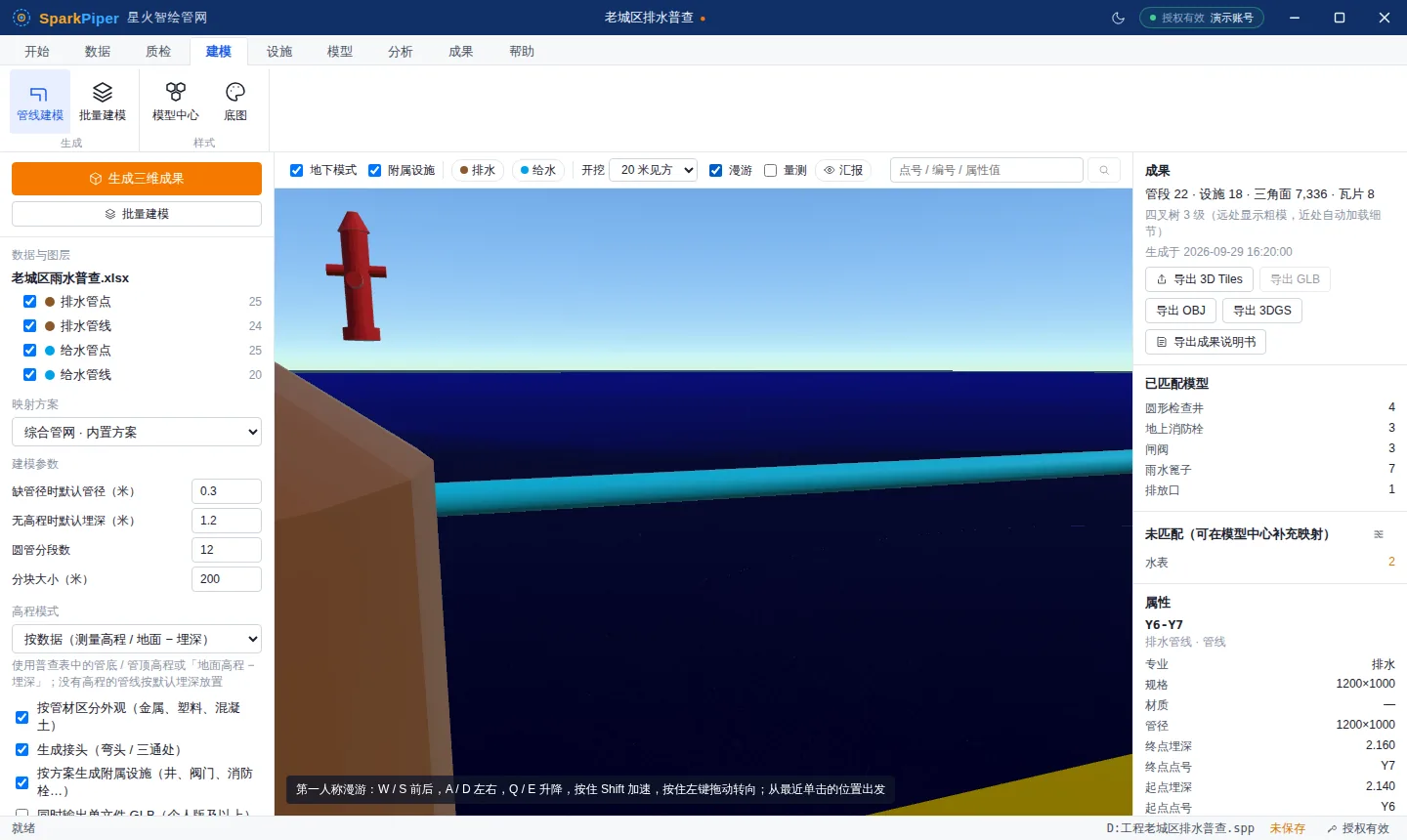Open the 底图 basemap tool
This screenshot has height=840, width=1407.
pyautogui.click(x=235, y=102)
